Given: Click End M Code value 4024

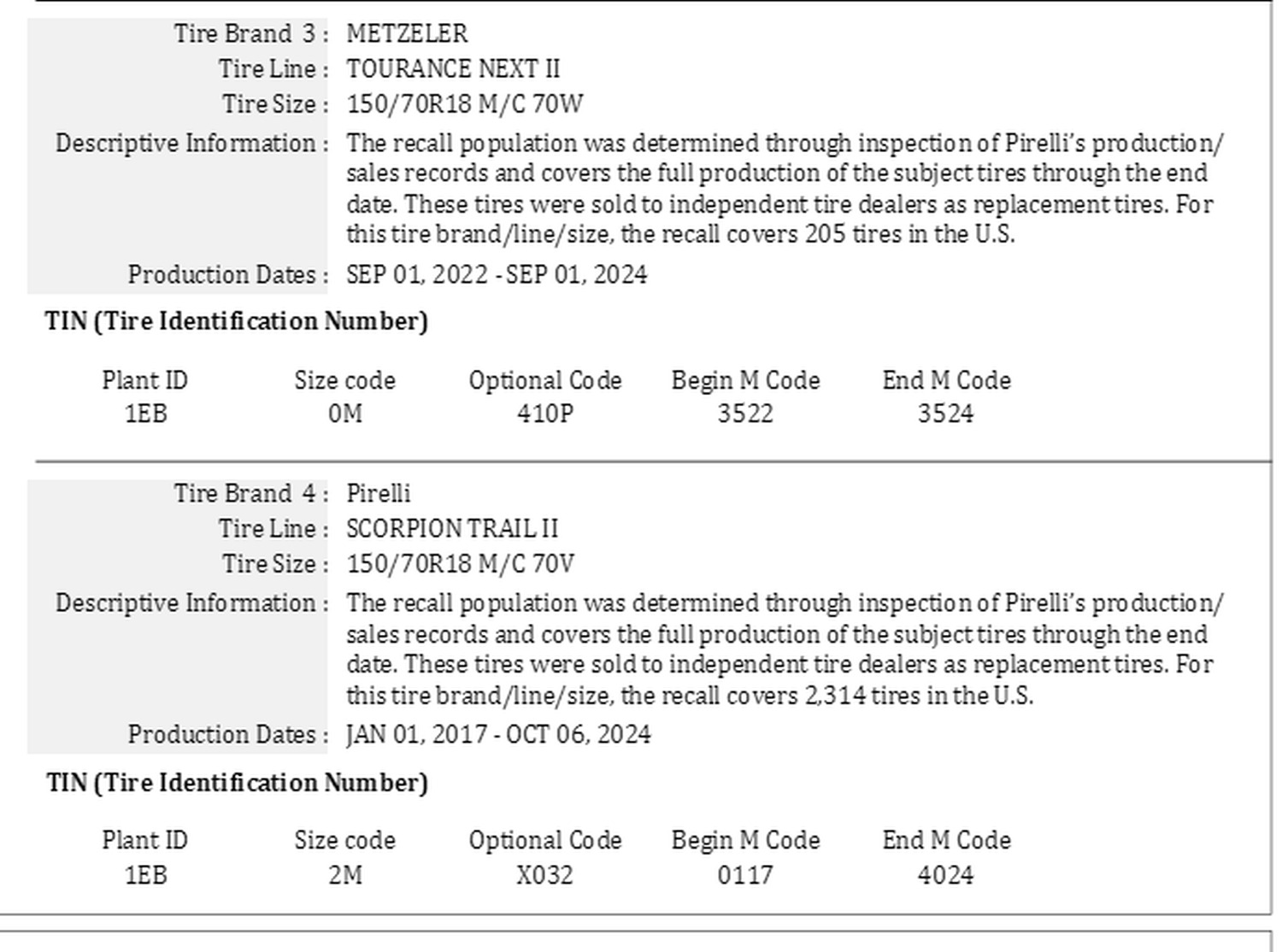Looking at the screenshot, I should (946, 876).
